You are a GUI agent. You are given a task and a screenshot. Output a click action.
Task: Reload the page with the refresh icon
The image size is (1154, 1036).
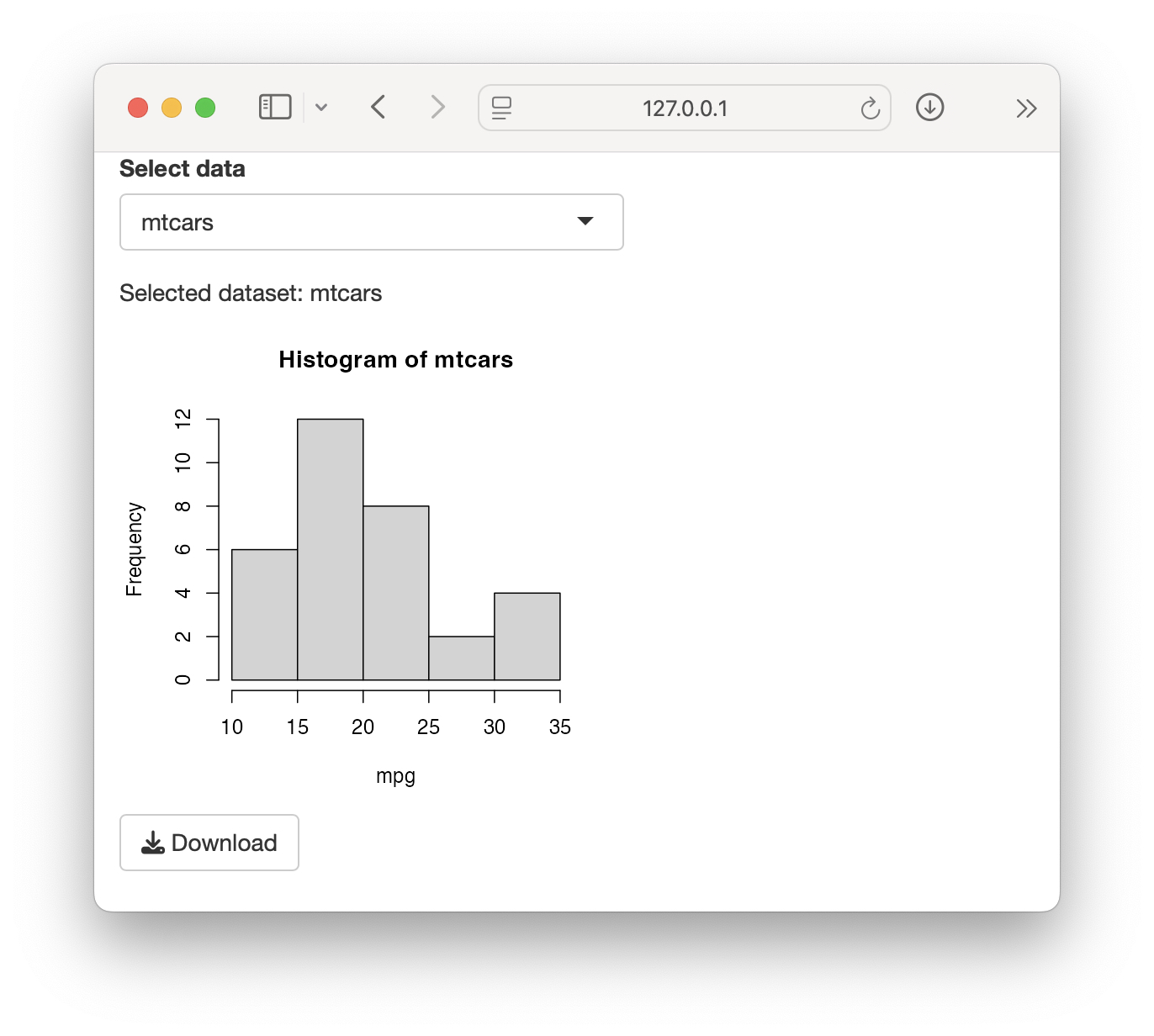(x=870, y=108)
